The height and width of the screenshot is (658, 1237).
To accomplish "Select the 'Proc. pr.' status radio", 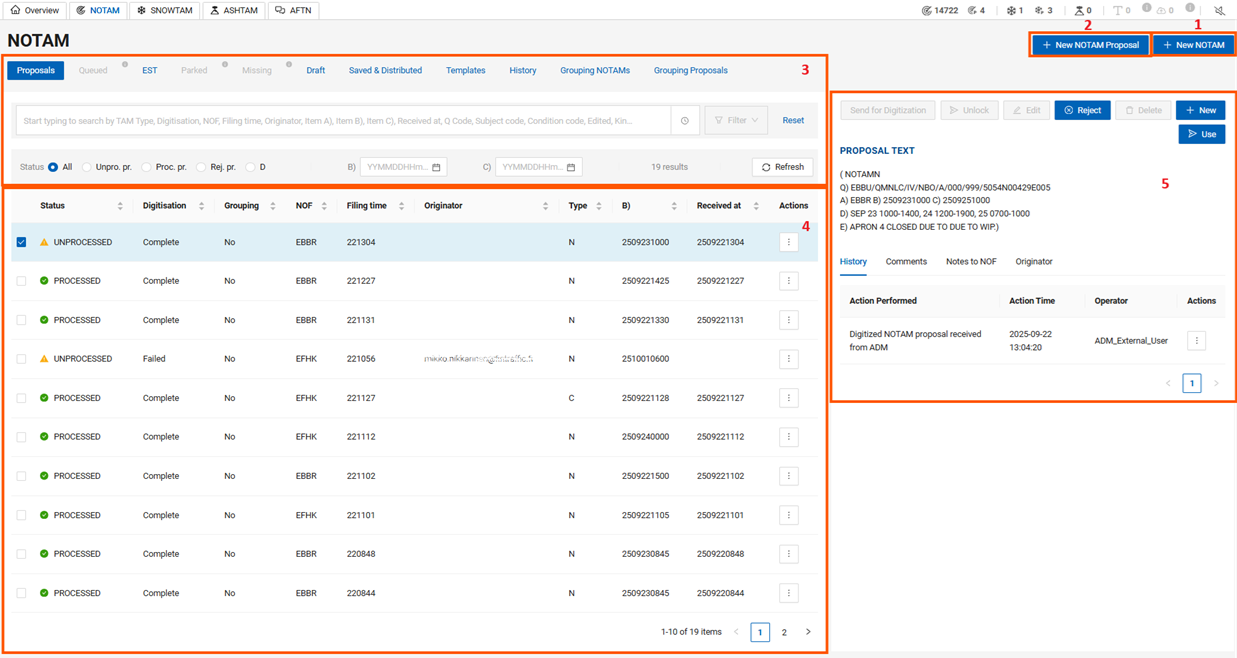I will click(x=147, y=167).
